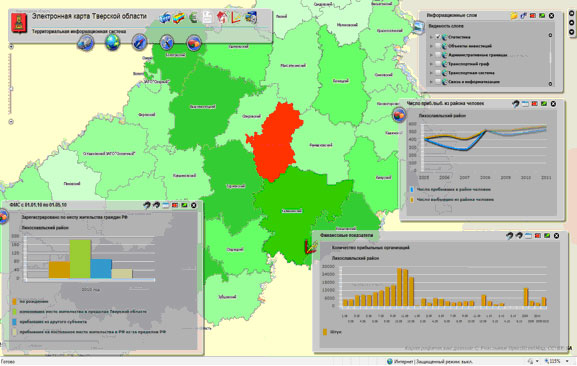Enable the Транспортный граф layer checkbox
Screen dimensions: 577x366
[438, 64]
